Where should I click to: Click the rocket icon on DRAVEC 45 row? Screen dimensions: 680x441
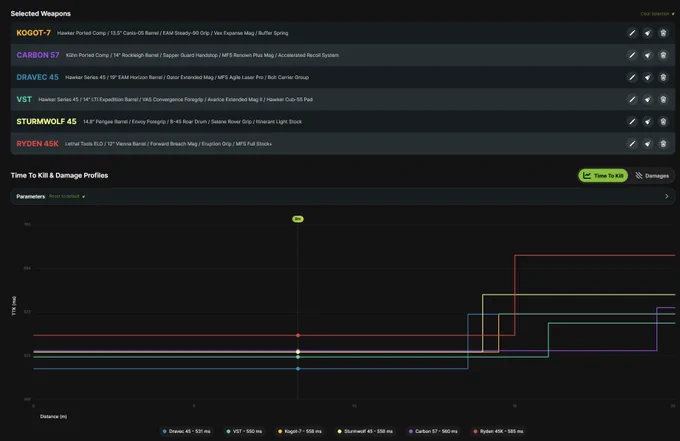click(647, 77)
